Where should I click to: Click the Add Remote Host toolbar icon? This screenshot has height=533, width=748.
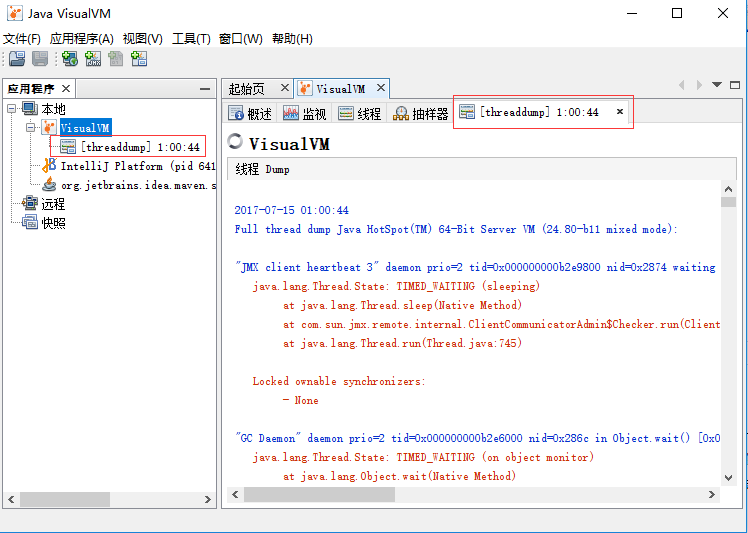[x=70, y=59]
